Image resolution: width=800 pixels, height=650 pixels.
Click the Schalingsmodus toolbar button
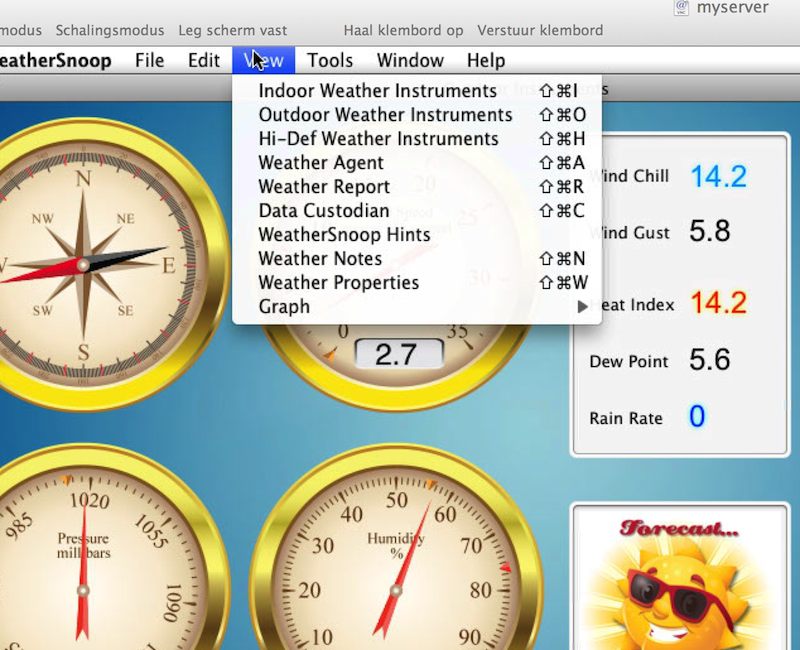tap(110, 31)
